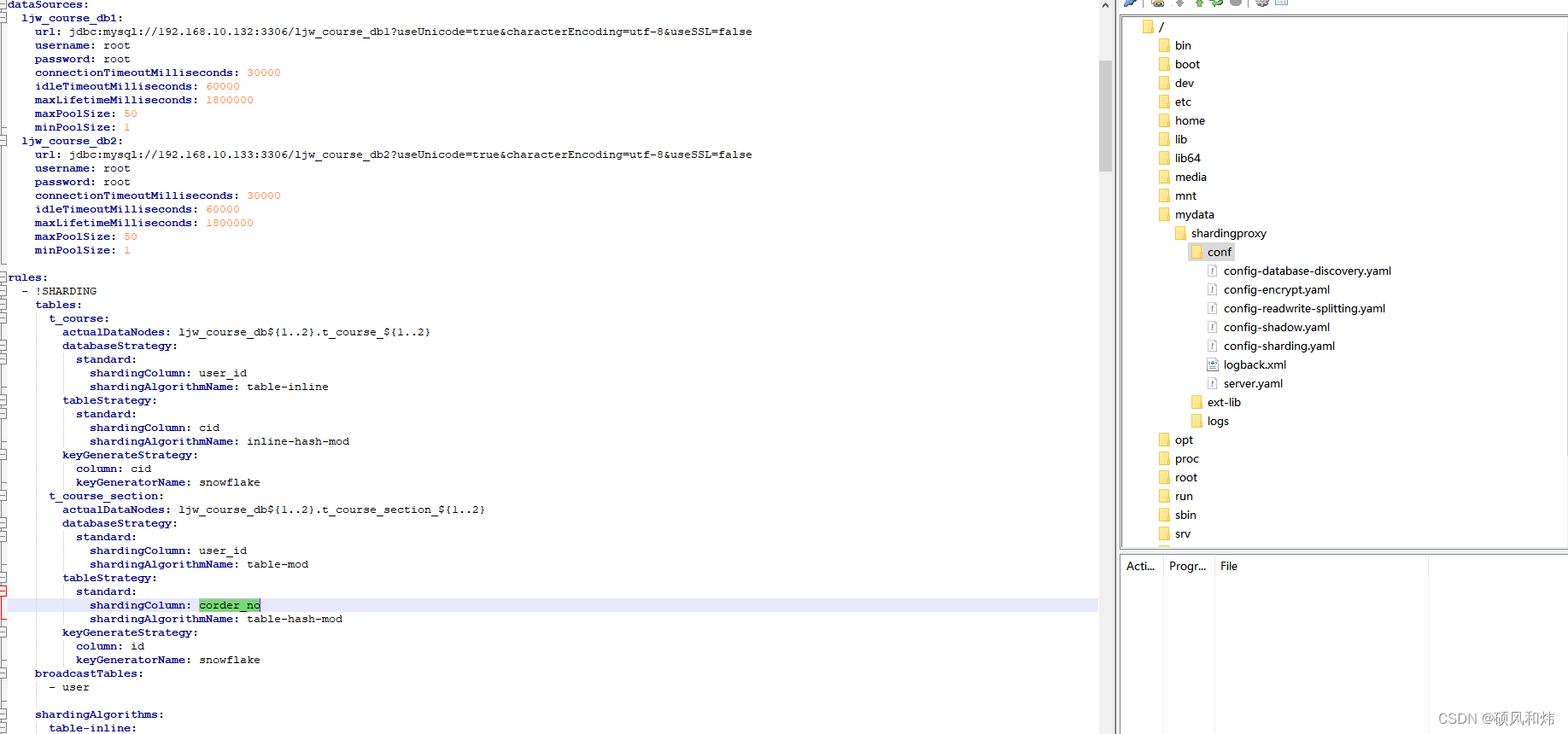Click the config-encrypt.yaml file icon
The height and width of the screenshot is (734, 1568).
1212,289
